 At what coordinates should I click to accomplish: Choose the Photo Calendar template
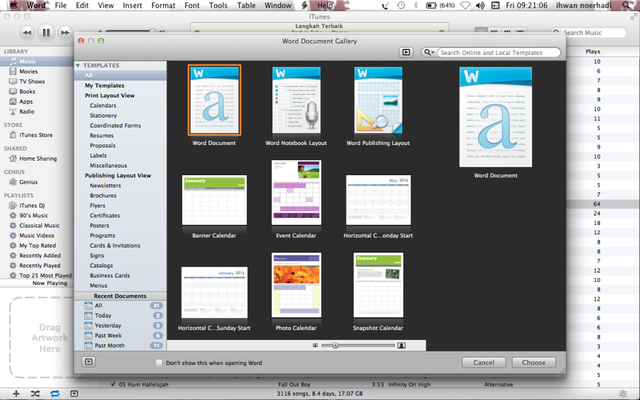click(296, 285)
